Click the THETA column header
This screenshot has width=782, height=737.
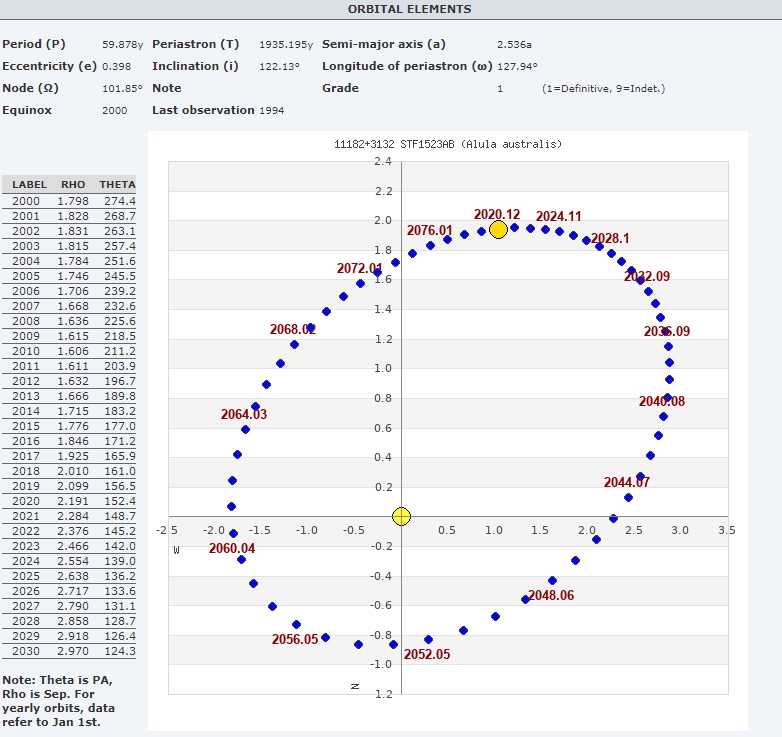[x=117, y=185]
